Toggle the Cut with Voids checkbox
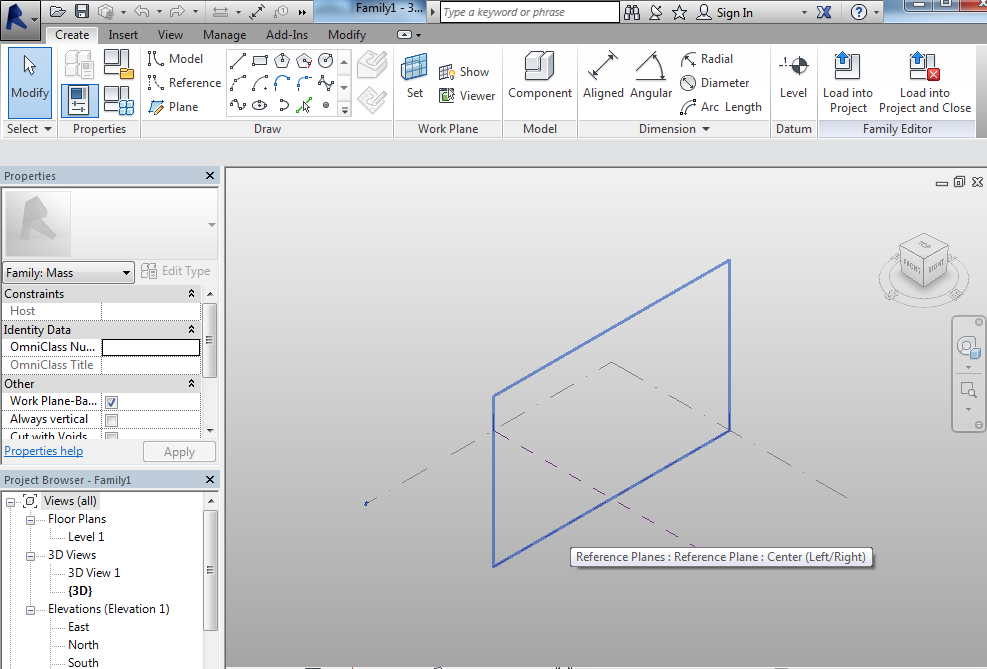 111,437
